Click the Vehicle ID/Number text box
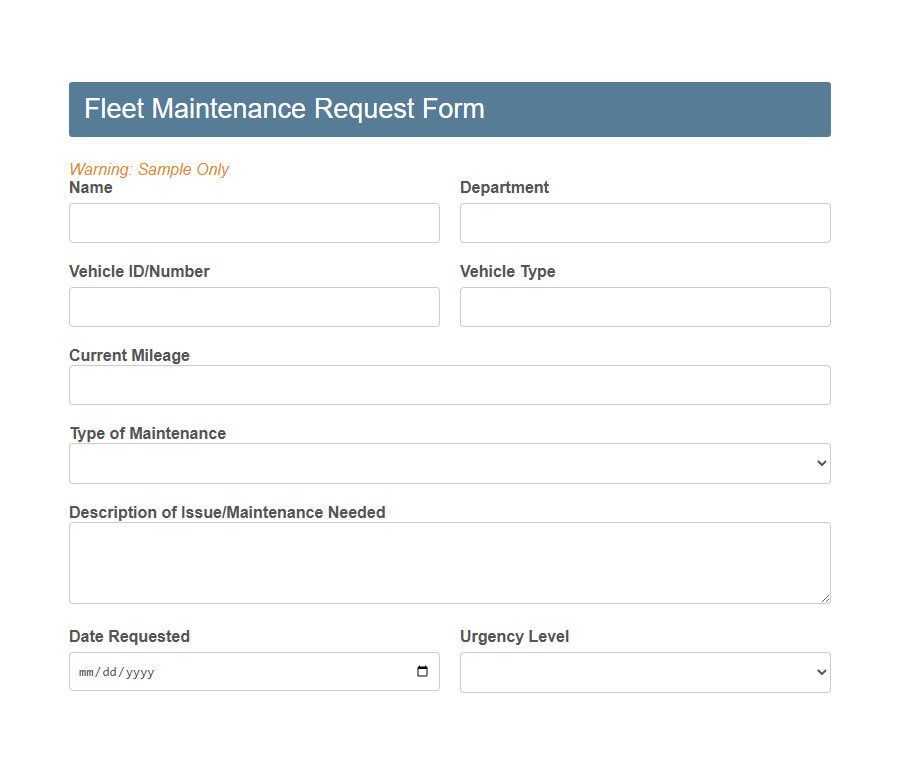Viewport: 900px width, 757px height. (254, 306)
